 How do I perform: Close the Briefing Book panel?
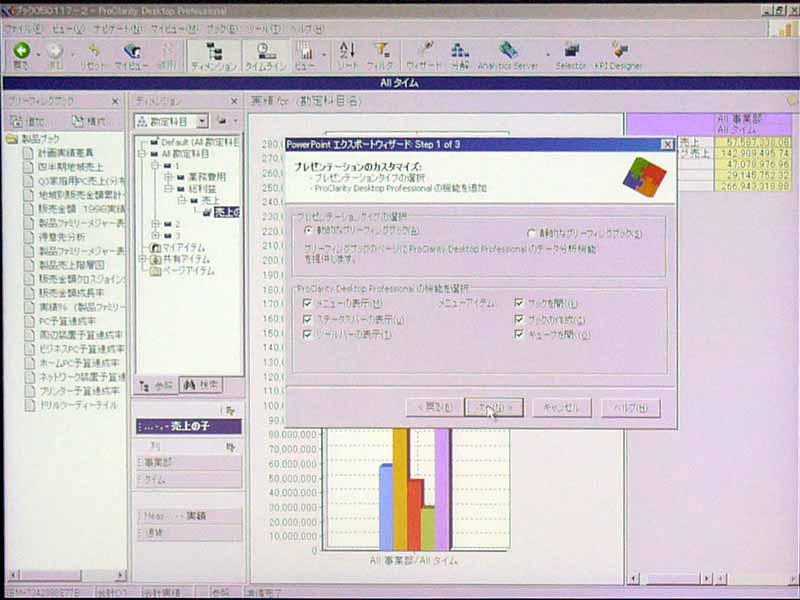click(x=115, y=102)
